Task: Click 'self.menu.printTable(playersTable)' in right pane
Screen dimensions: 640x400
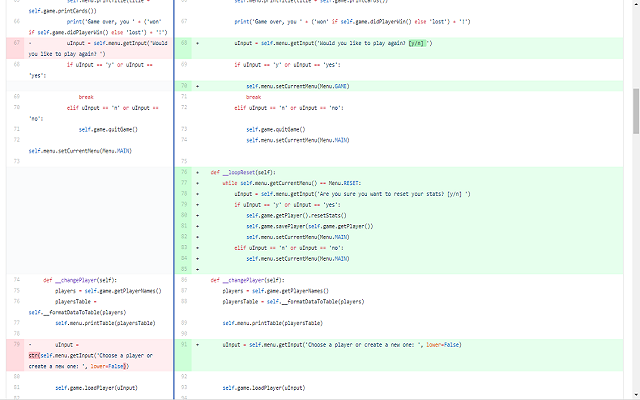Action: pyautogui.click(x=272, y=323)
